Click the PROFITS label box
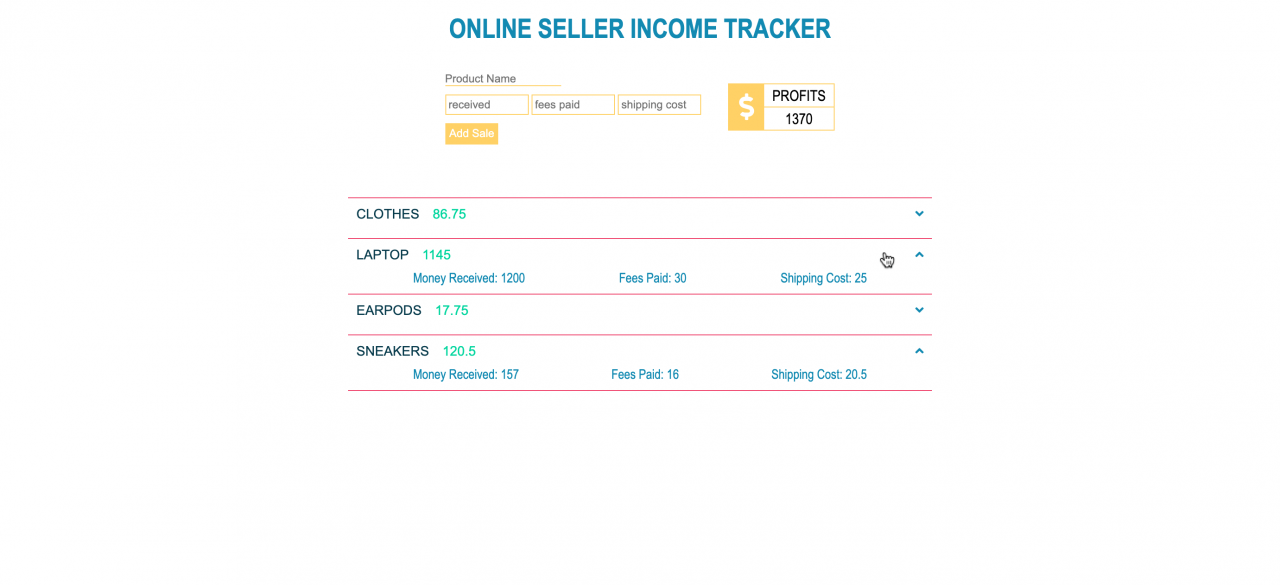Viewport: 1280px width, 585px height. click(798, 96)
